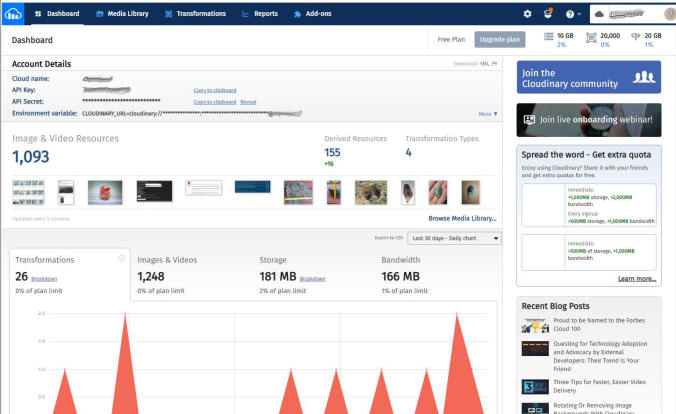This screenshot has height=414, width=676.
Task: Click Join the Cloudinary community banner
Action: [589, 77]
